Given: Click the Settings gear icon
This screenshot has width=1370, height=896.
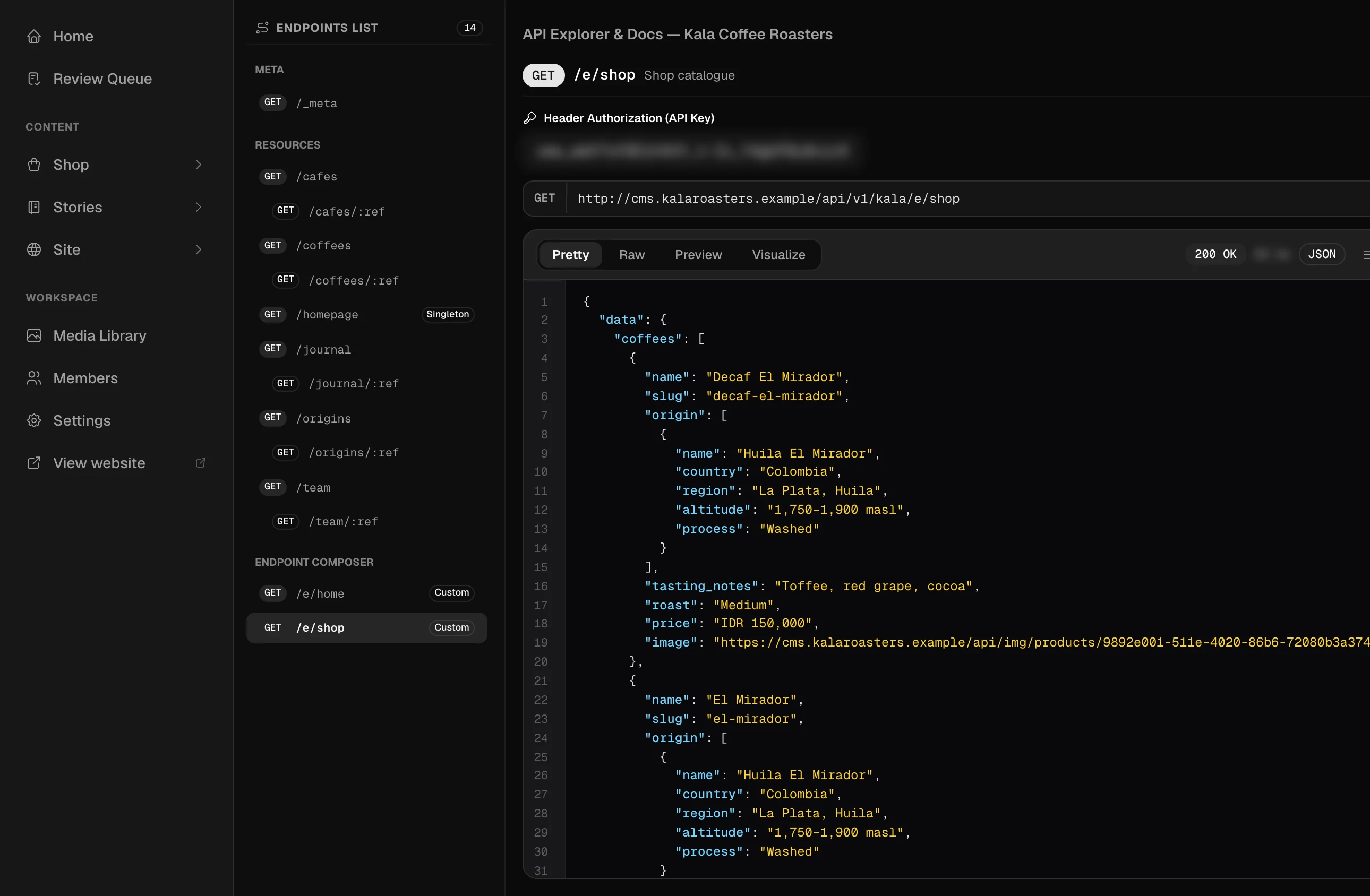Looking at the screenshot, I should click(x=34, y=421).
